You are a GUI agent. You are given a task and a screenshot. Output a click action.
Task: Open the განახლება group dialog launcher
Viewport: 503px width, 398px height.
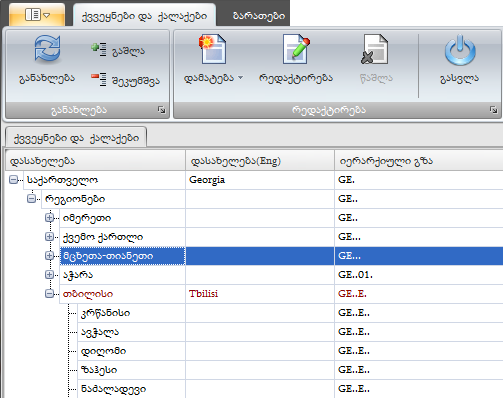[162, 110]
